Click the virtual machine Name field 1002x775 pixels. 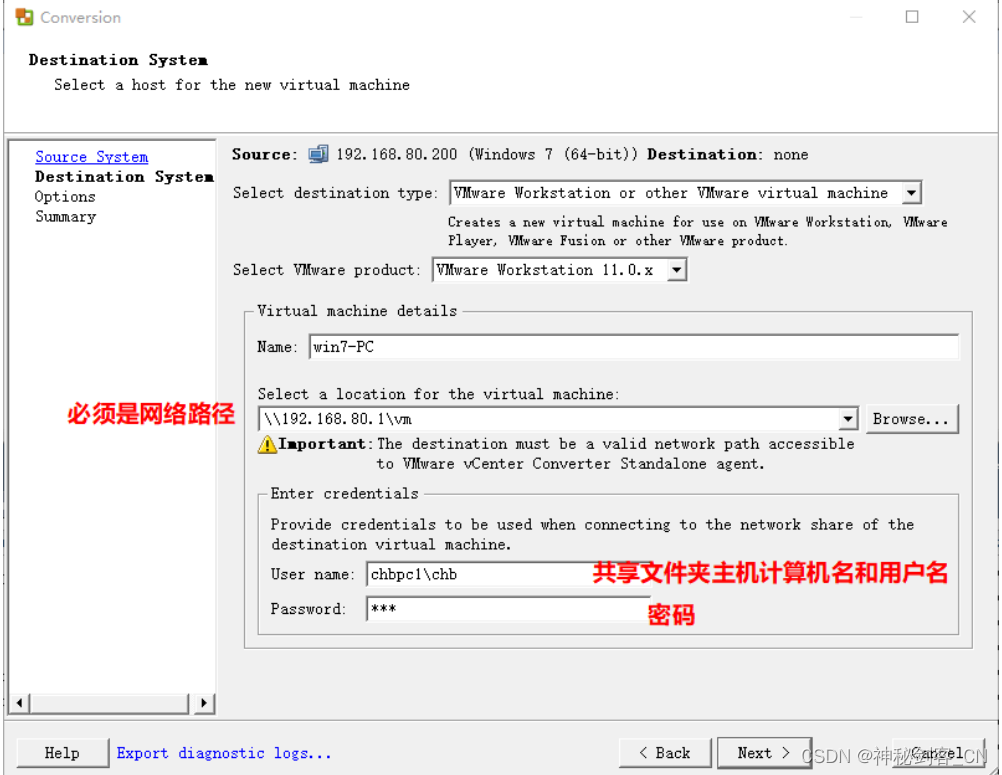coord(633,346)
